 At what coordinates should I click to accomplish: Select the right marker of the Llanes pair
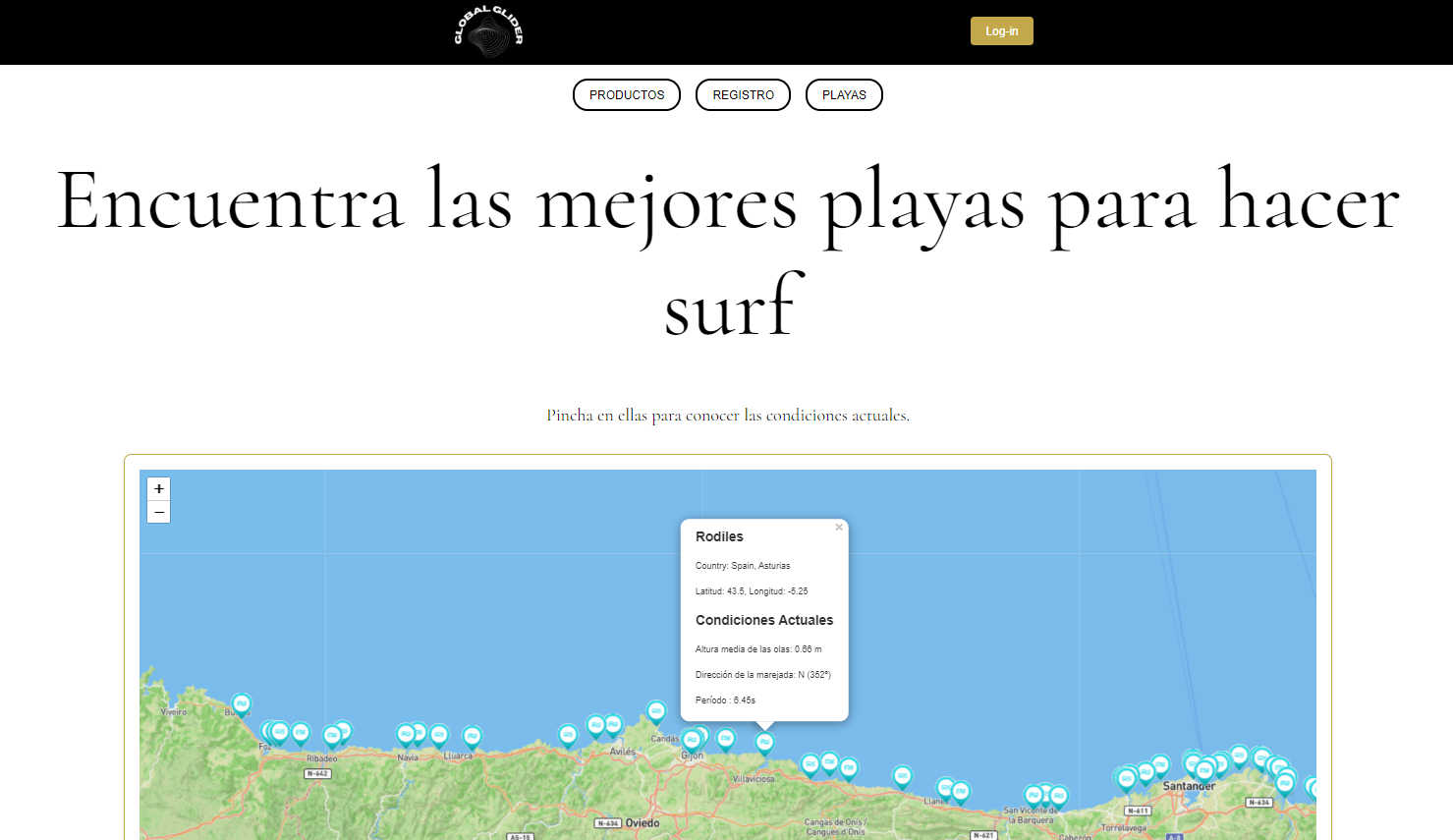961,791
